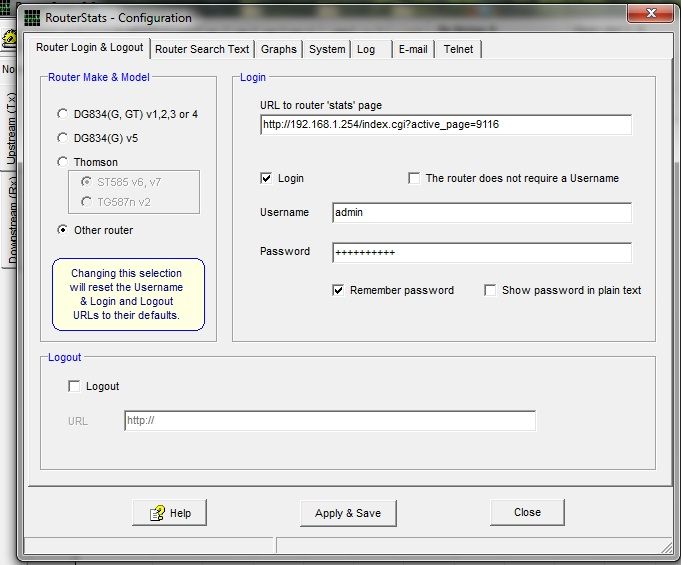Select DG834(G, GT) v1,2,3 or 4 radio button

tap(64, 114)
